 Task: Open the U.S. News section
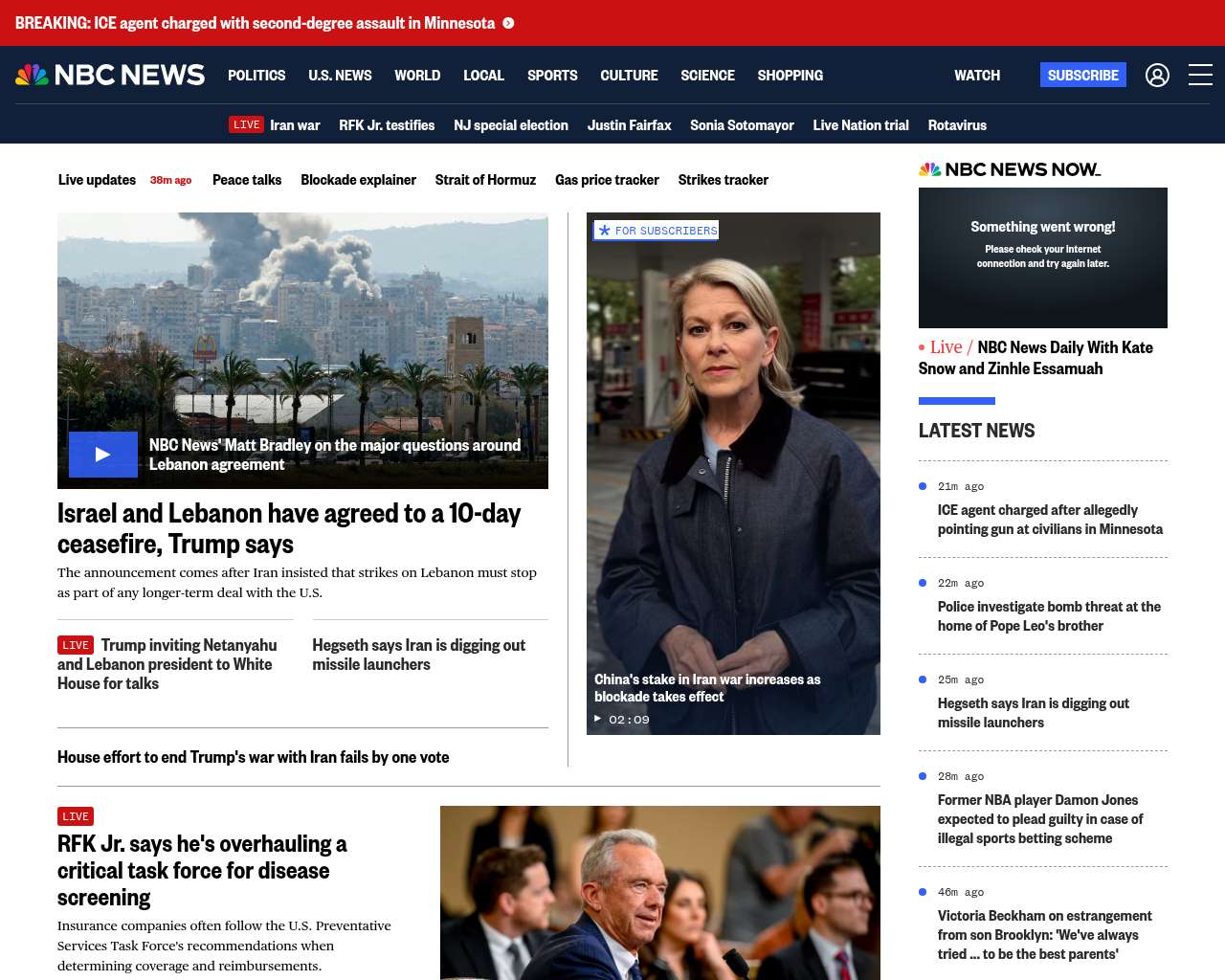340,75
